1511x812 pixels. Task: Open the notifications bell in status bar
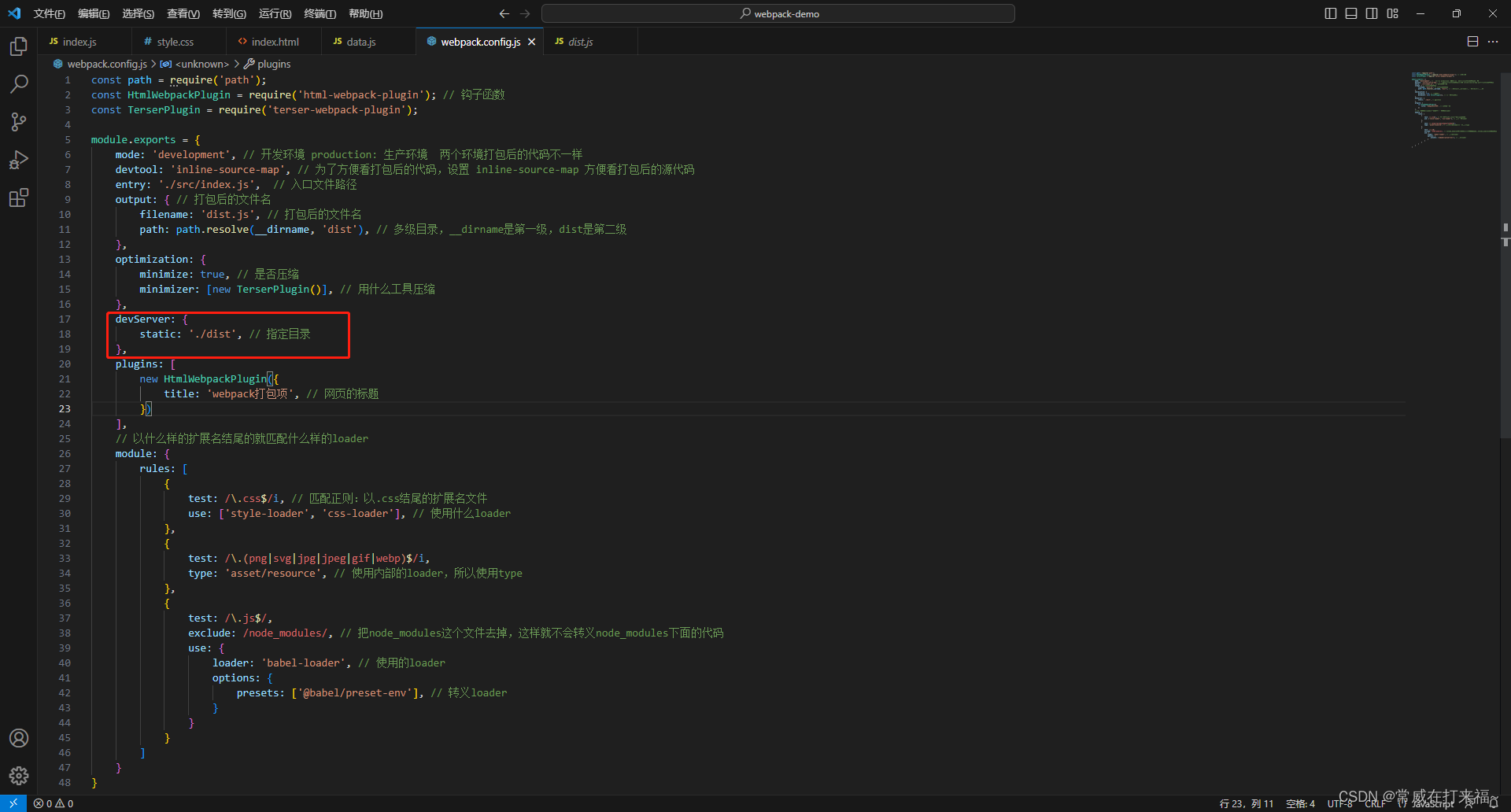(1493, 803)
